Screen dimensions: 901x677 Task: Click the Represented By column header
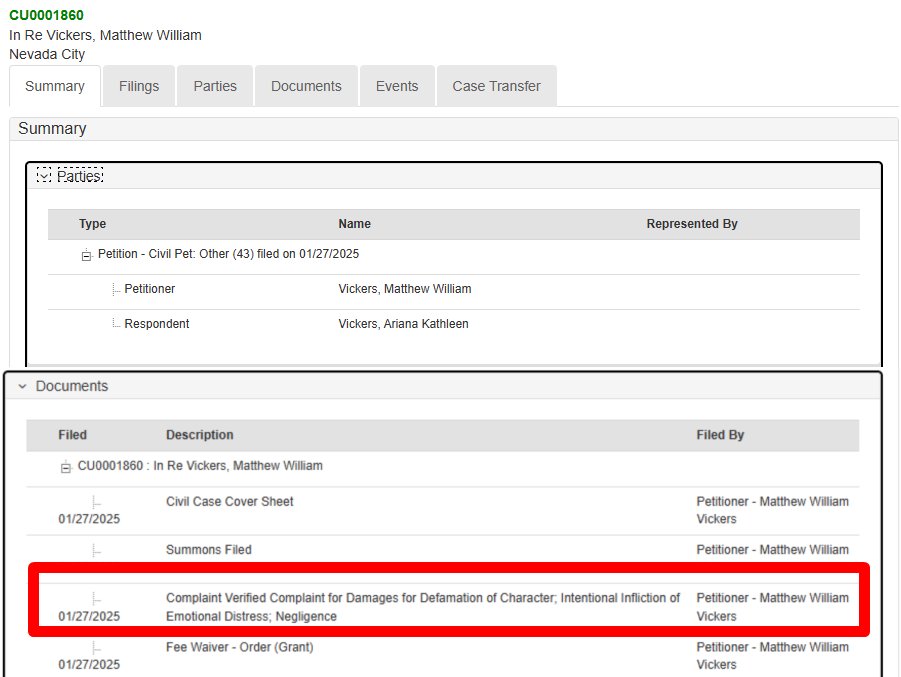click(x=692, y=224)
